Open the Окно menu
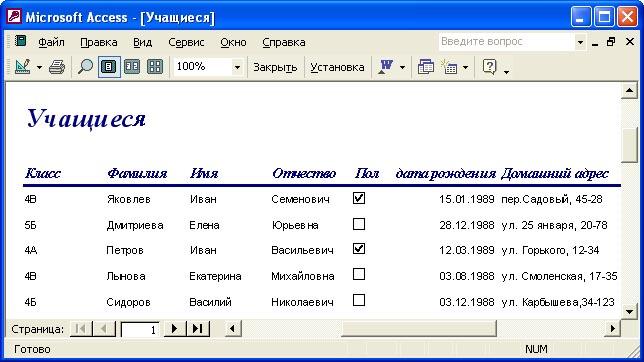The image size is (644, 362). coord(233,42)
